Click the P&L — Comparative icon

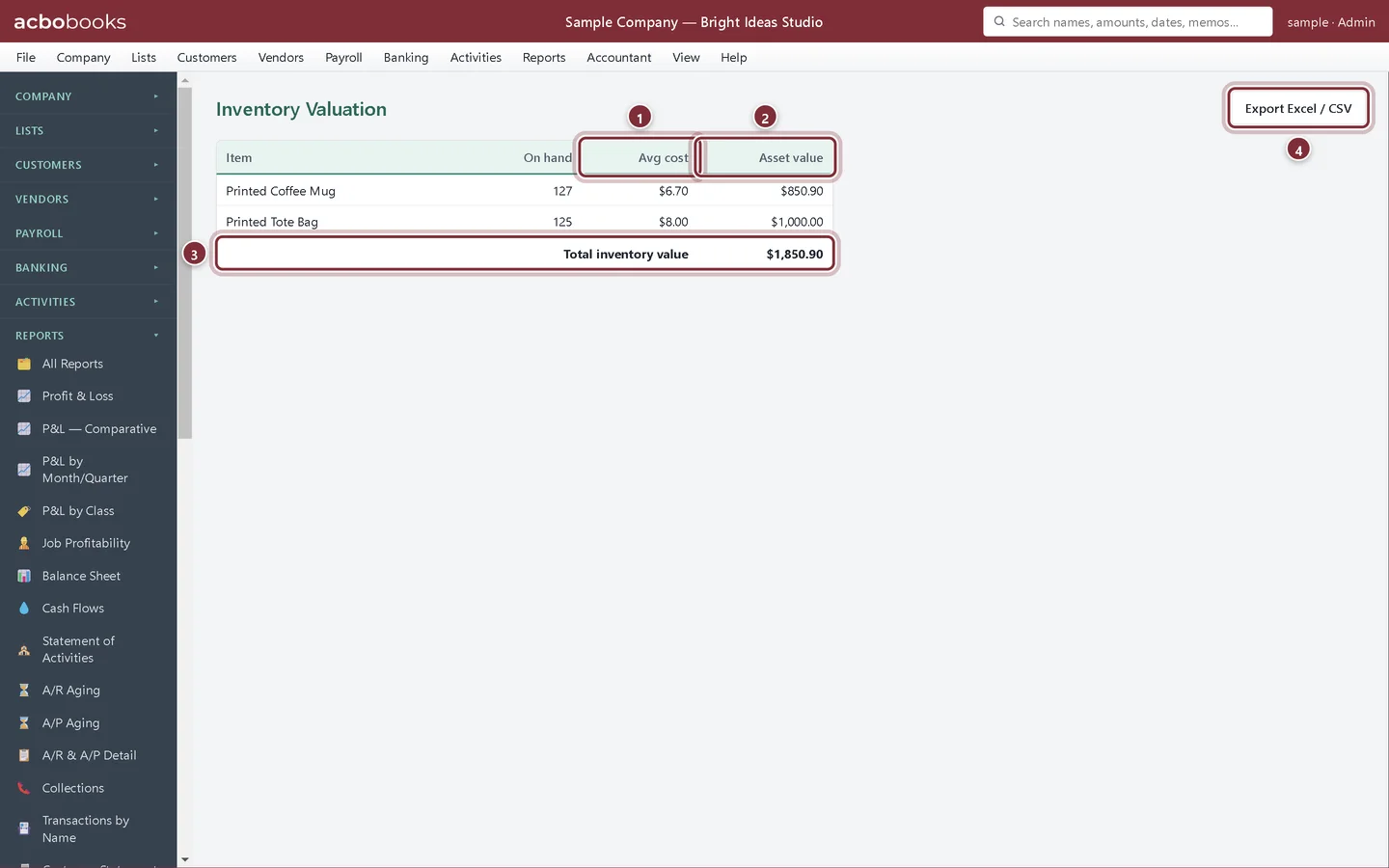[x=24, y=429]
